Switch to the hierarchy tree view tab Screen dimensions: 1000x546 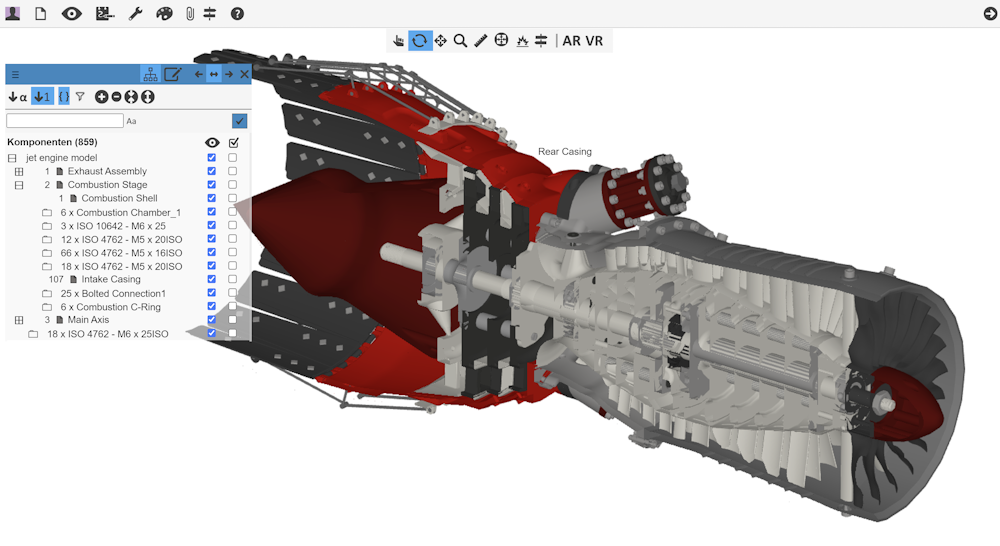[x=150, y=74]
